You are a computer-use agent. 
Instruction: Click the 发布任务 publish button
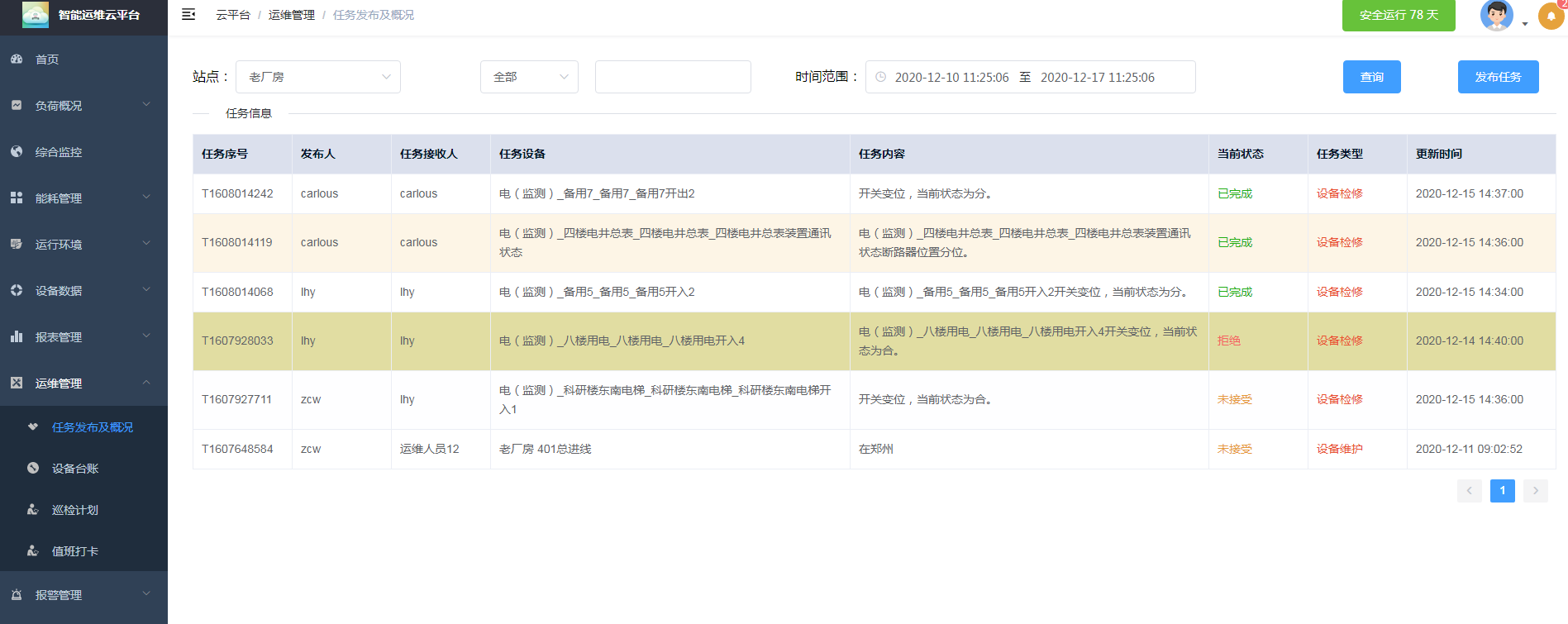point(1498,77)
